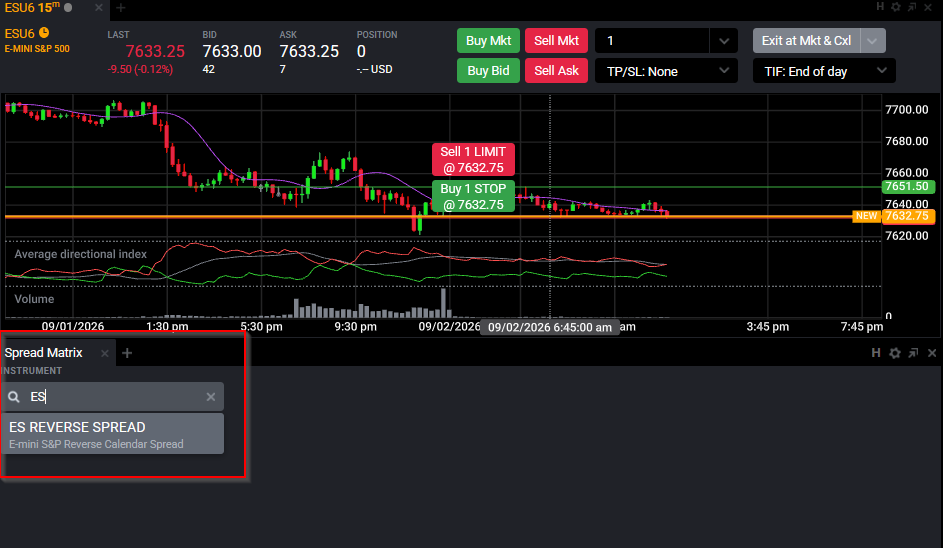Click the 7651.50 green price label
Viewport: 943px width, 548px height.
(908, 186)
